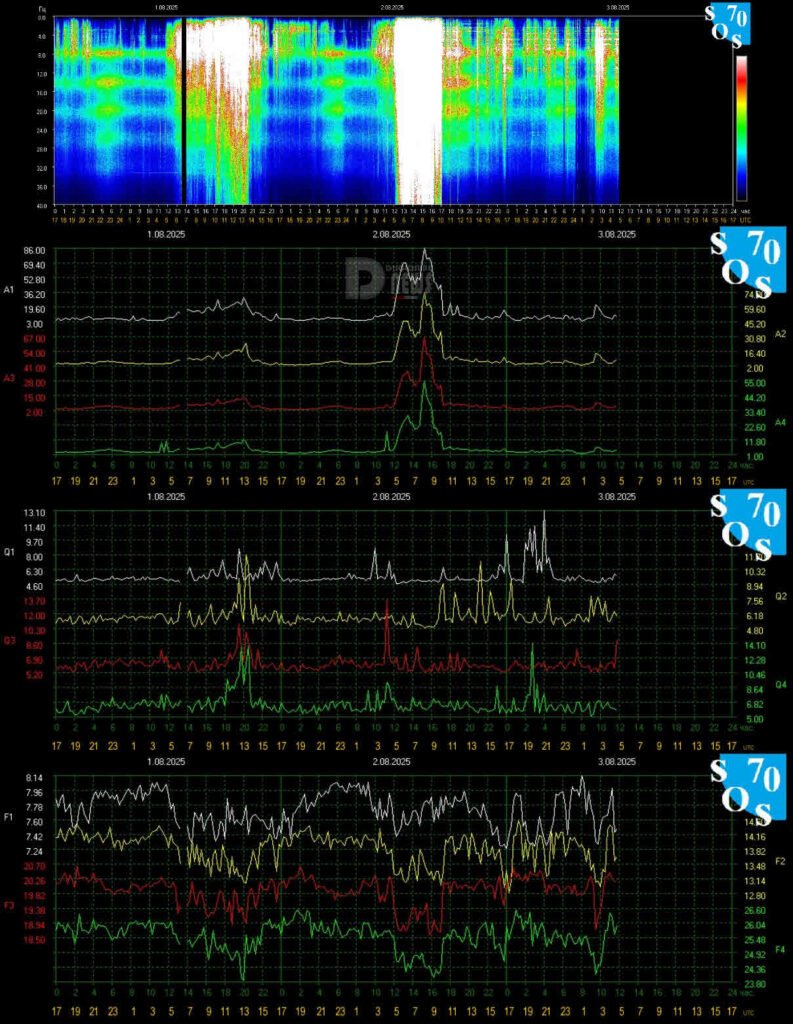Select the red Q3 axis label
Screen dimensions: 793x1024
click(9, 640)
